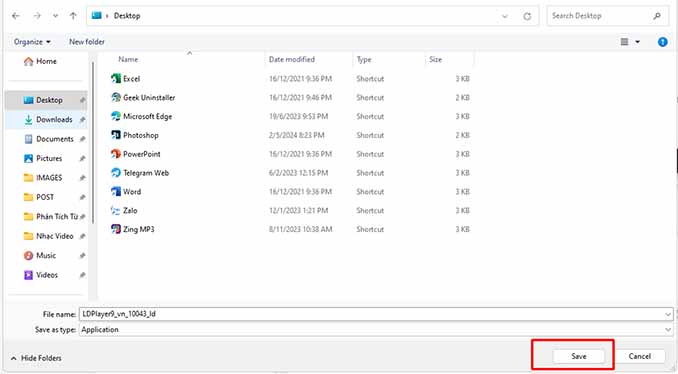Viewport: 678px width, 374px height.
Task: Click the Name column sort arrow
Action: tap(189, 53)
